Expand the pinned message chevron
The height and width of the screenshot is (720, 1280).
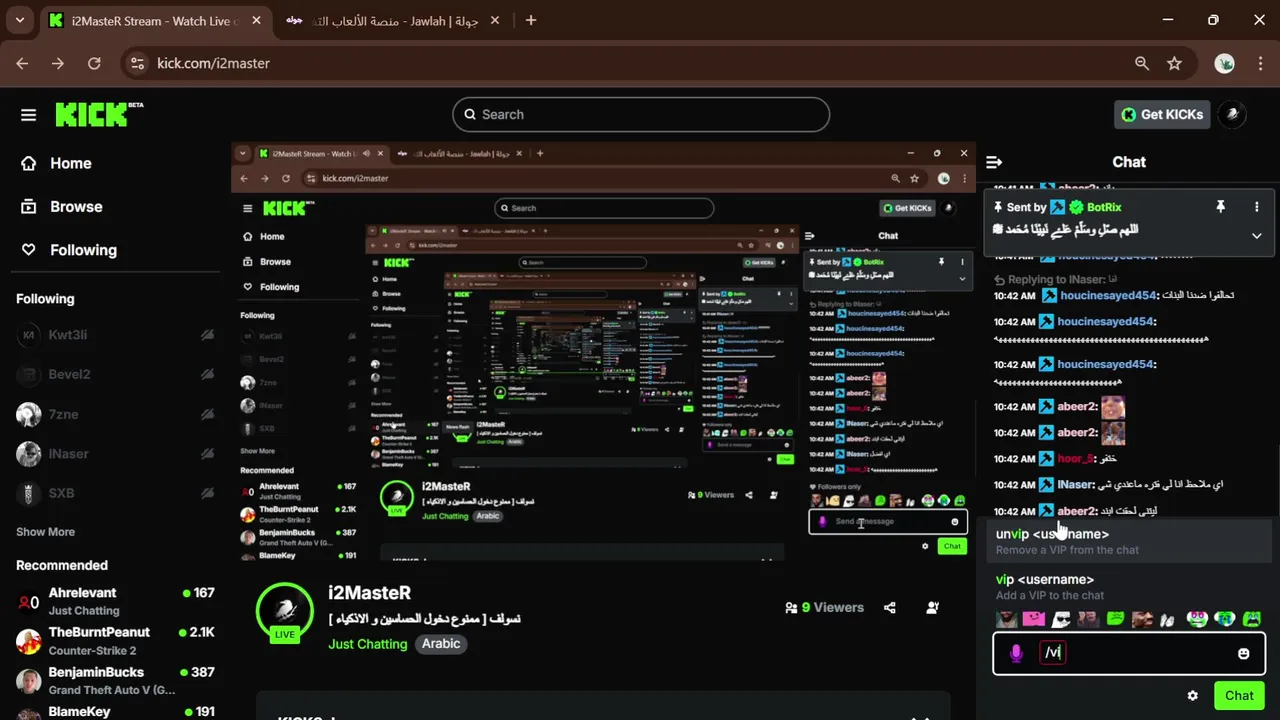pos(1257,236)
